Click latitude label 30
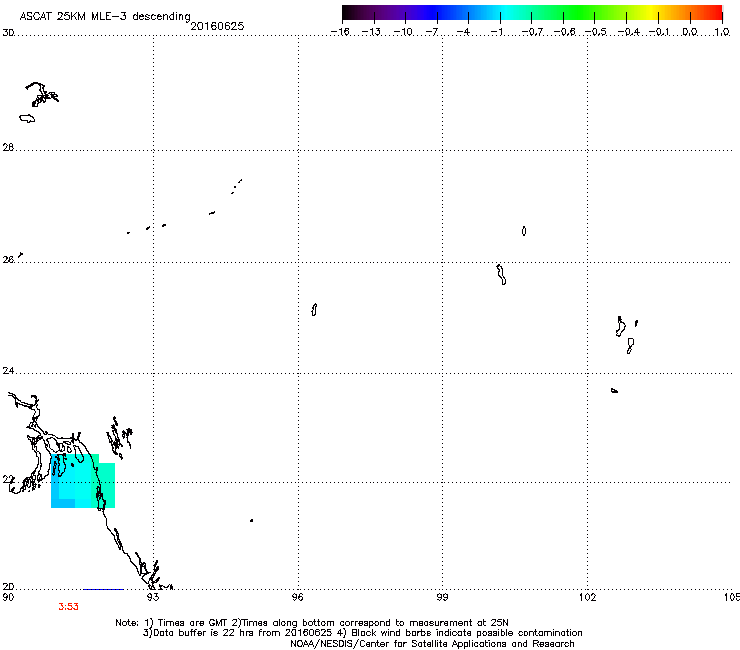This screenshot has width=740, height=650. point(8,33)
